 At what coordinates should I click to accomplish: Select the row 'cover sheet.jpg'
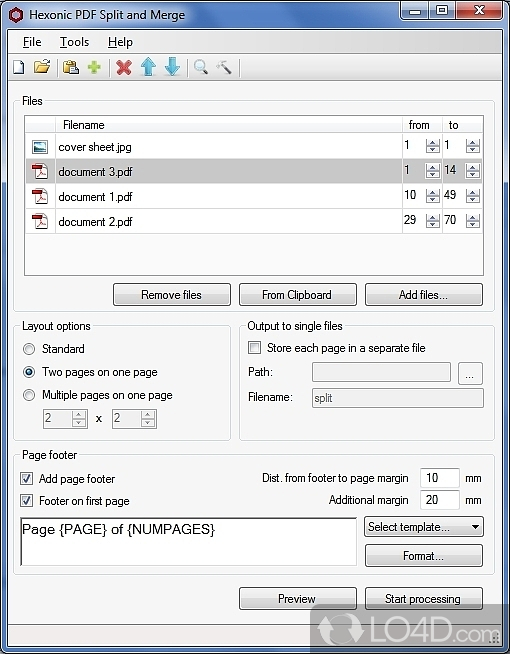click(x=254, y=146)
